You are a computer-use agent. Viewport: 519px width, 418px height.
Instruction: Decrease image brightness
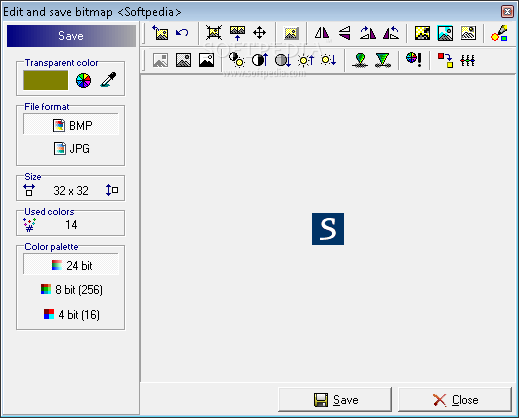329,60
